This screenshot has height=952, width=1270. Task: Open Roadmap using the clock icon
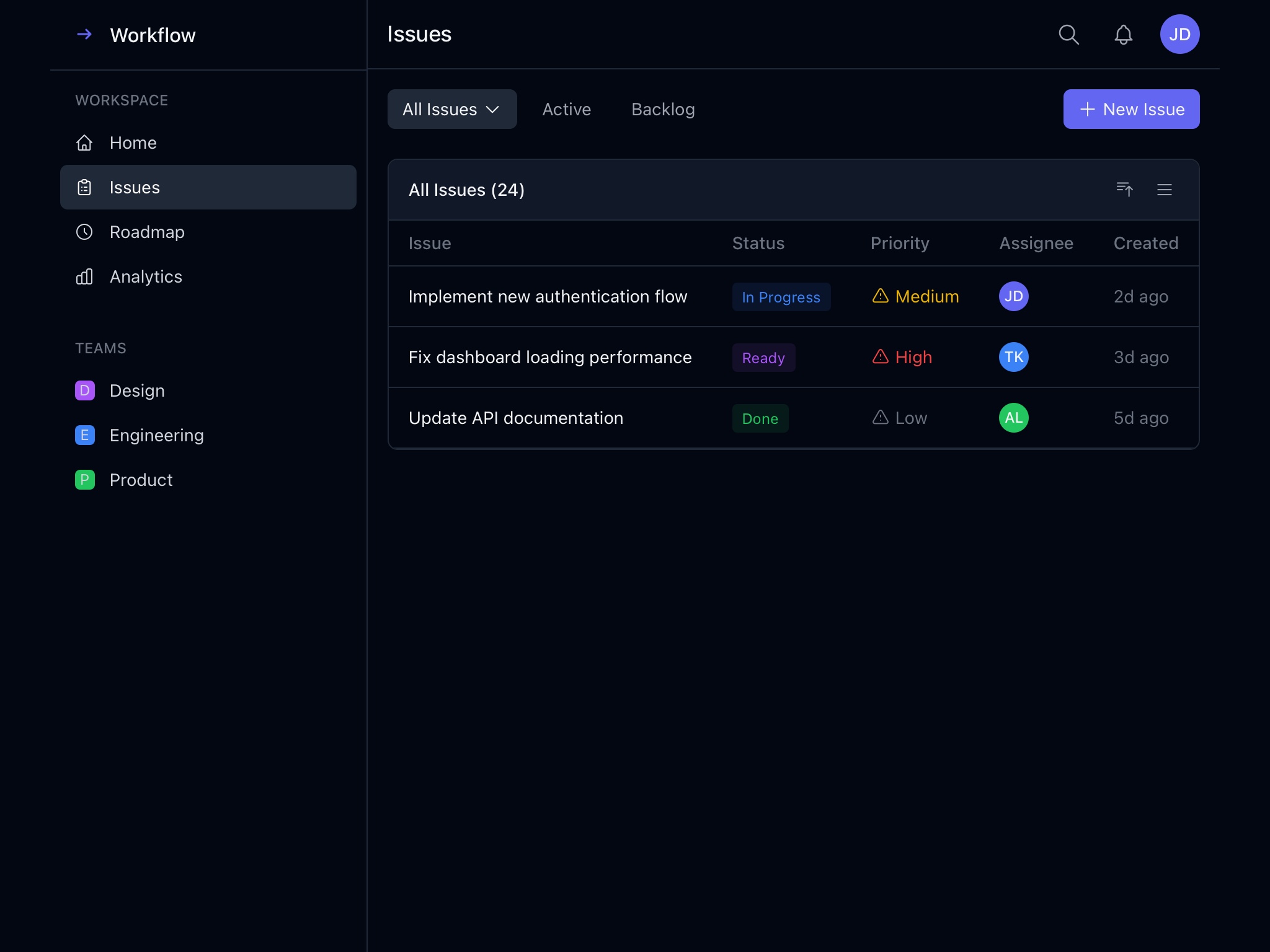pyautogui.click(x=85, y=232)
